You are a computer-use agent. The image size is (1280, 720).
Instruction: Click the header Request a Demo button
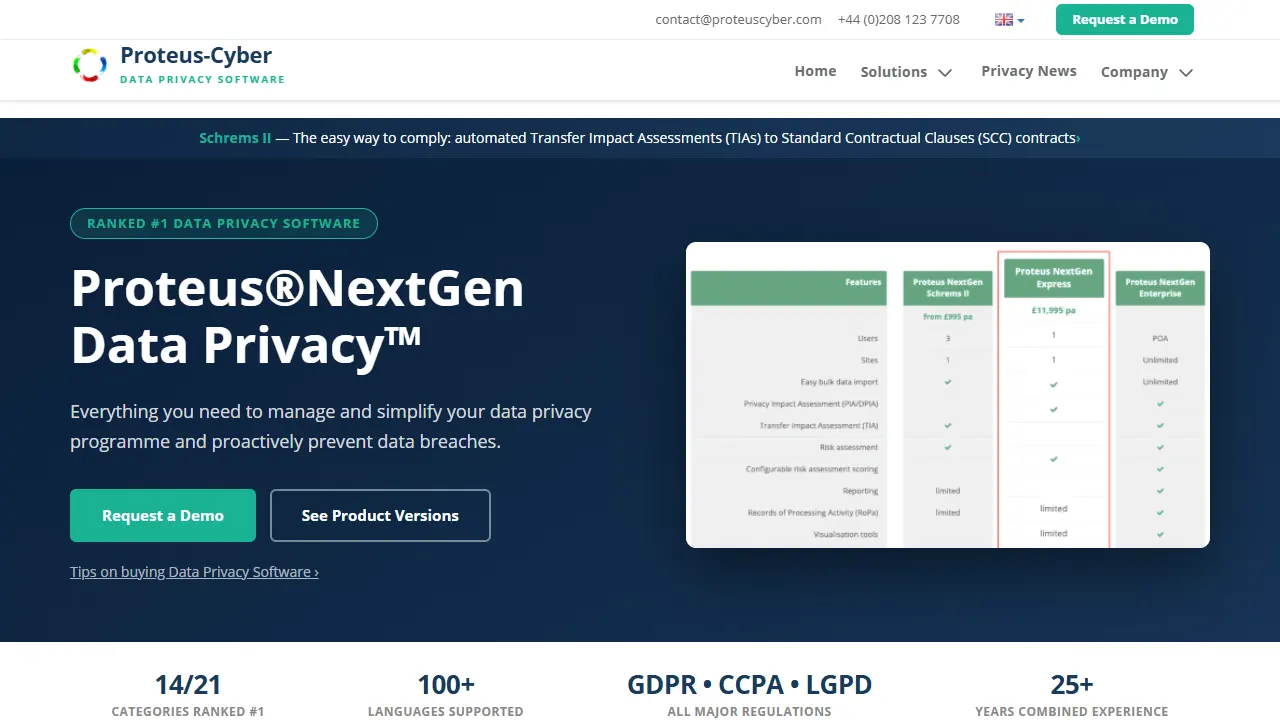click(x=1125, y=20)
